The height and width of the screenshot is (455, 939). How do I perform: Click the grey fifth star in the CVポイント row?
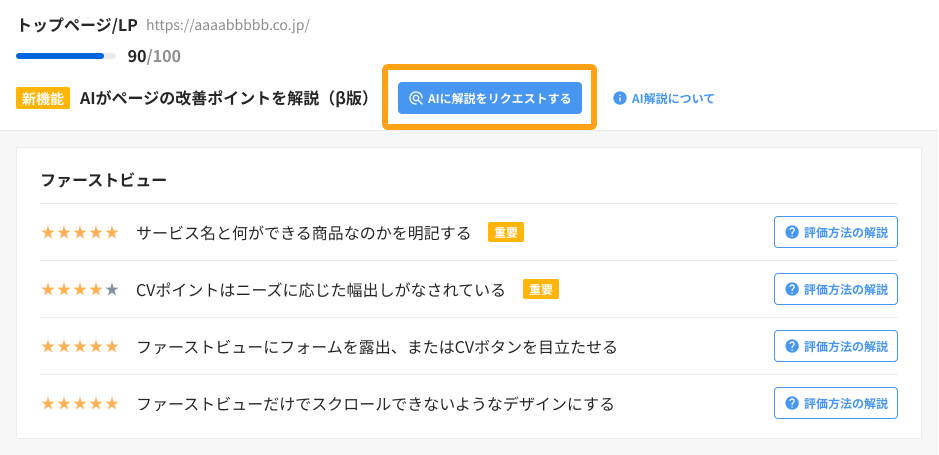point(112,290)
